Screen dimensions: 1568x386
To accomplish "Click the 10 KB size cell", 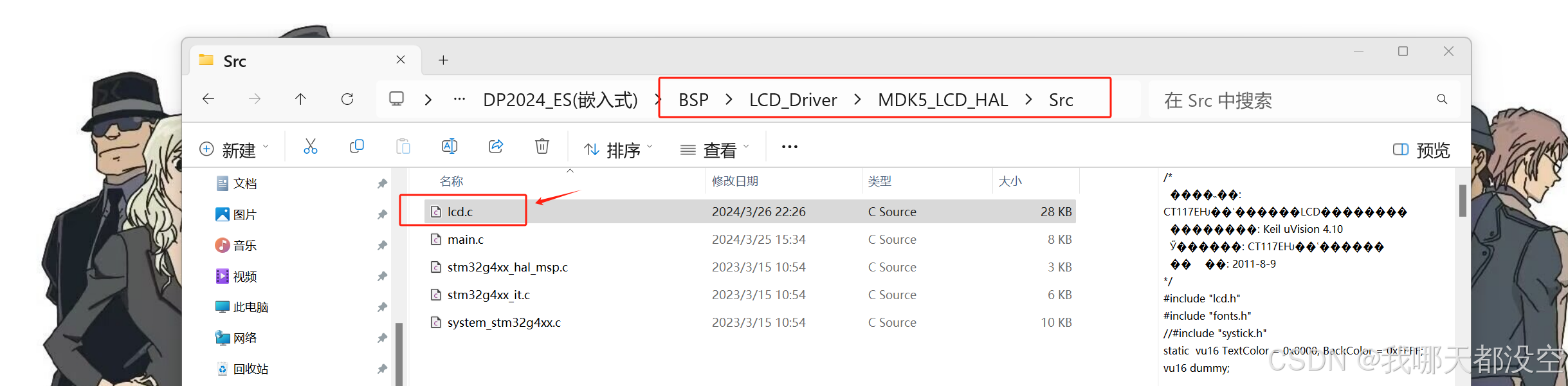I will [x=1056, y=322].
